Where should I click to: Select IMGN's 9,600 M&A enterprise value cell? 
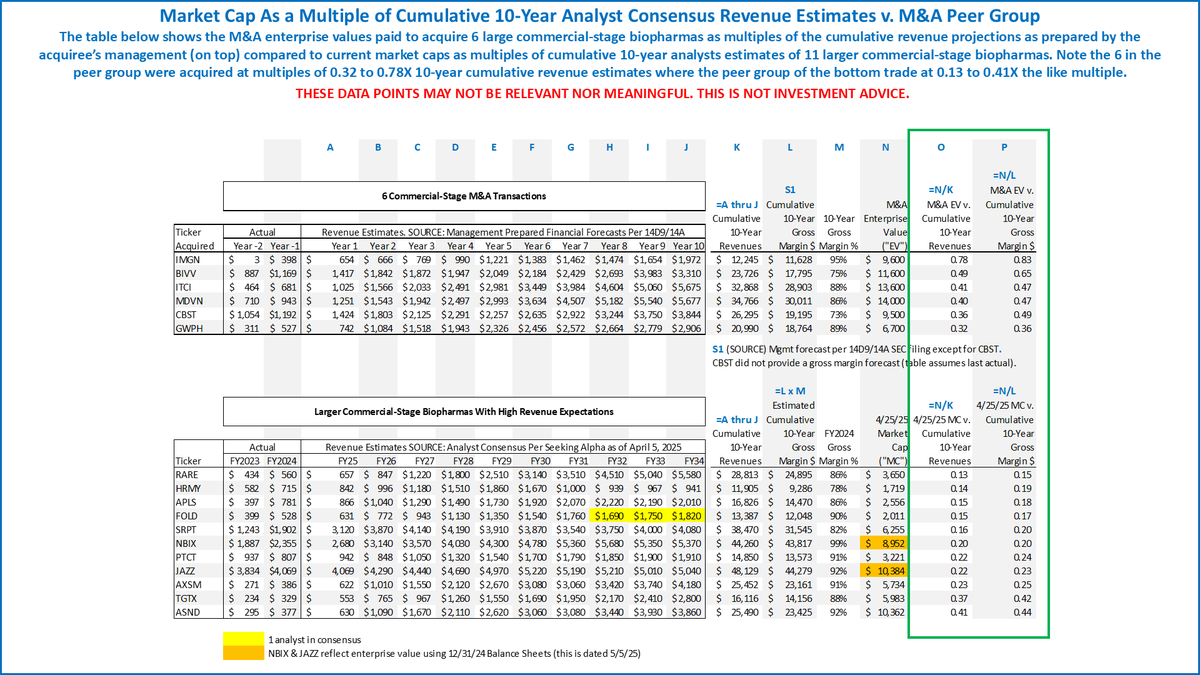click(886, 259)
